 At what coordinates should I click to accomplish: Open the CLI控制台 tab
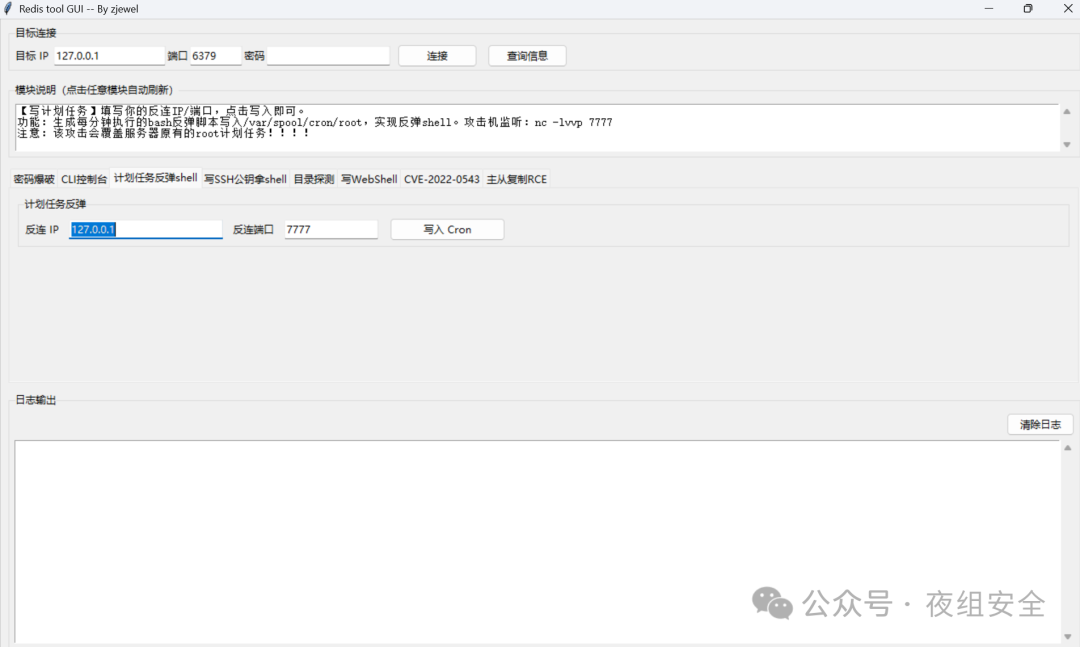coord(84,180)
